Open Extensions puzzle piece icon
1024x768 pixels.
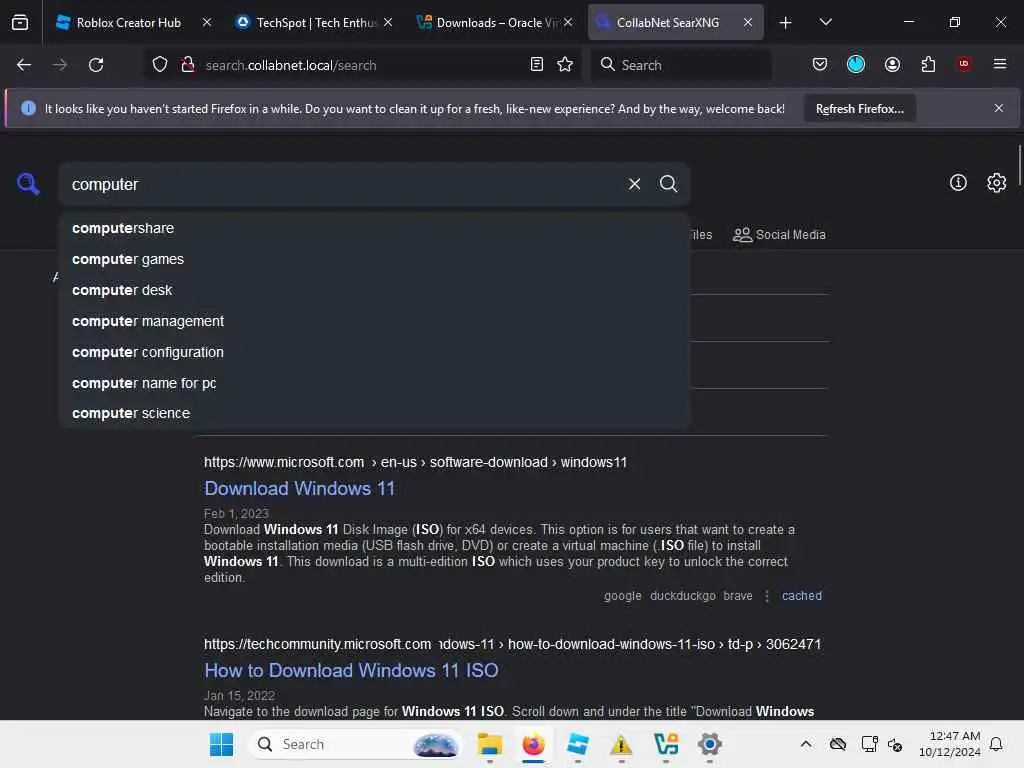coord(928,64)
